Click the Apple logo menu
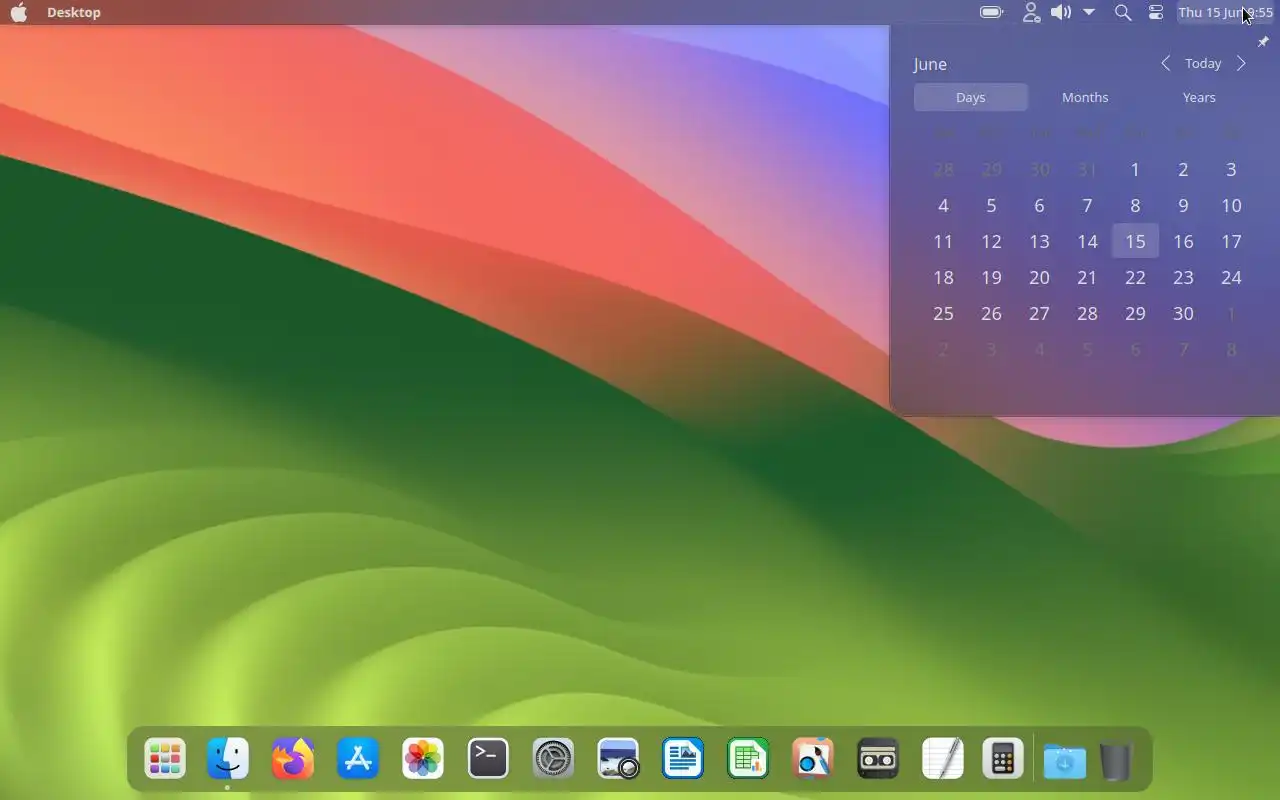1280x800 pixels. [x=19, y=12]
